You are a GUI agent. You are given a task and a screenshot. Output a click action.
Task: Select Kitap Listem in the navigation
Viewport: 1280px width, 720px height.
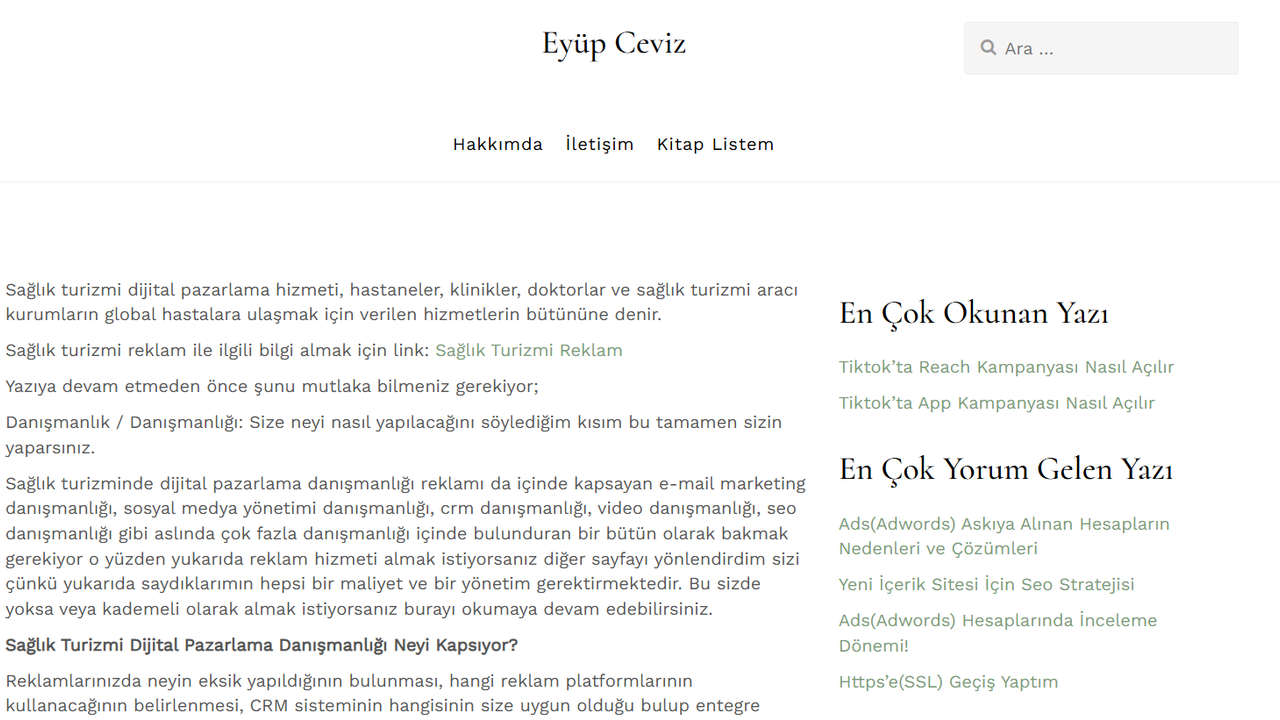715,144
